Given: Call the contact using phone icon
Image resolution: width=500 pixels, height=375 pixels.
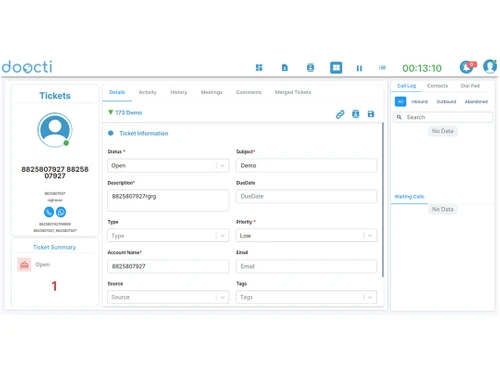Looking at the screenshot, I should pyautogui.click(x=49, y=212).
